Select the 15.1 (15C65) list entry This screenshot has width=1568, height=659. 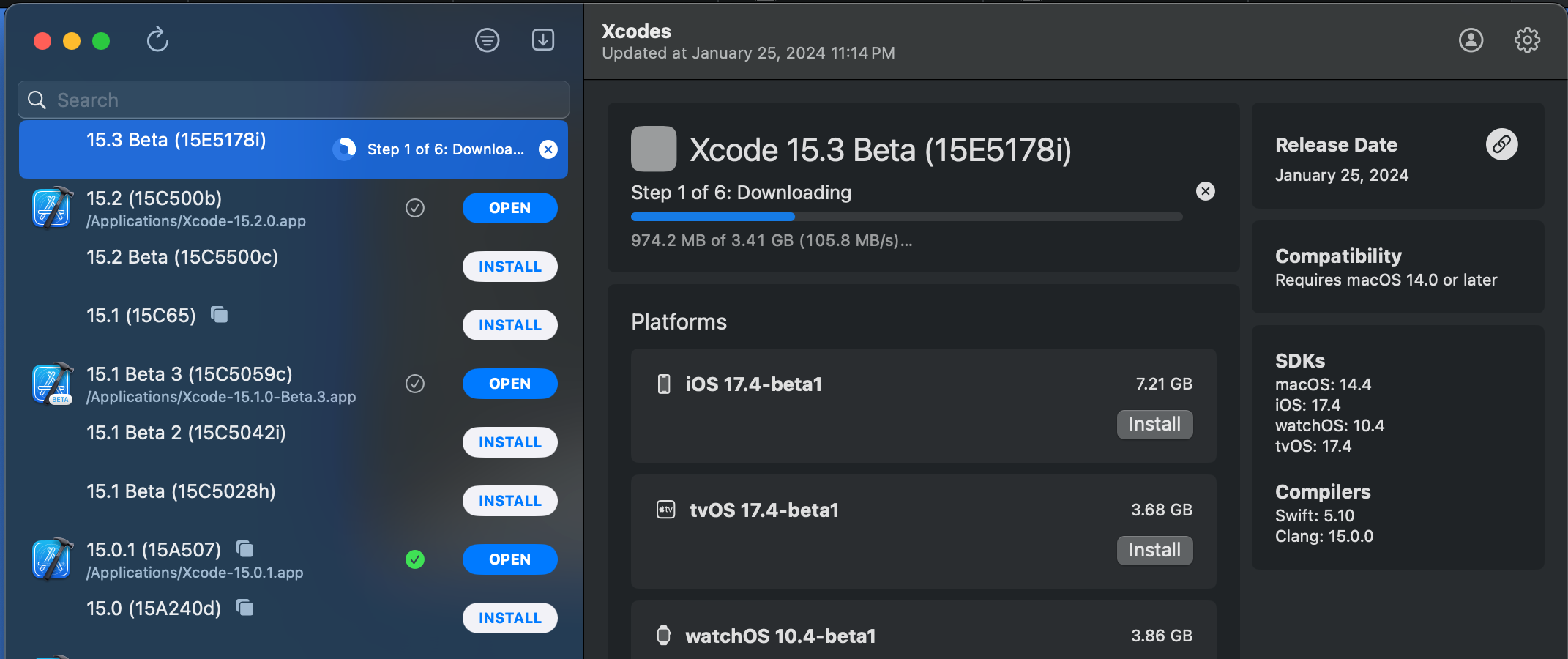(294, 325)
